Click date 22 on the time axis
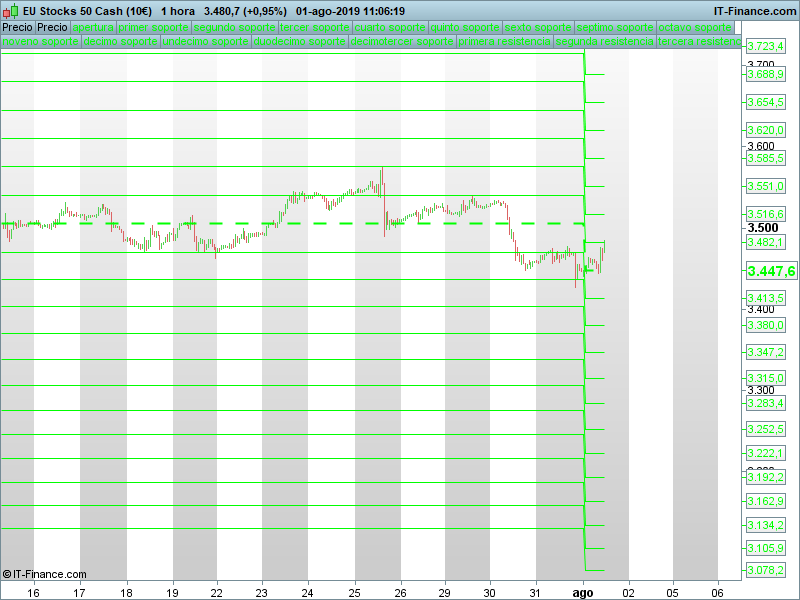Screen dimensions: 800x600 217,593
